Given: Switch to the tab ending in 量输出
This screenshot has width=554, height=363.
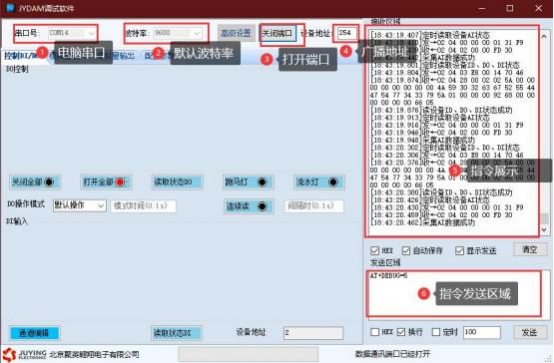Looking at the screenshot, I should 122,55.
